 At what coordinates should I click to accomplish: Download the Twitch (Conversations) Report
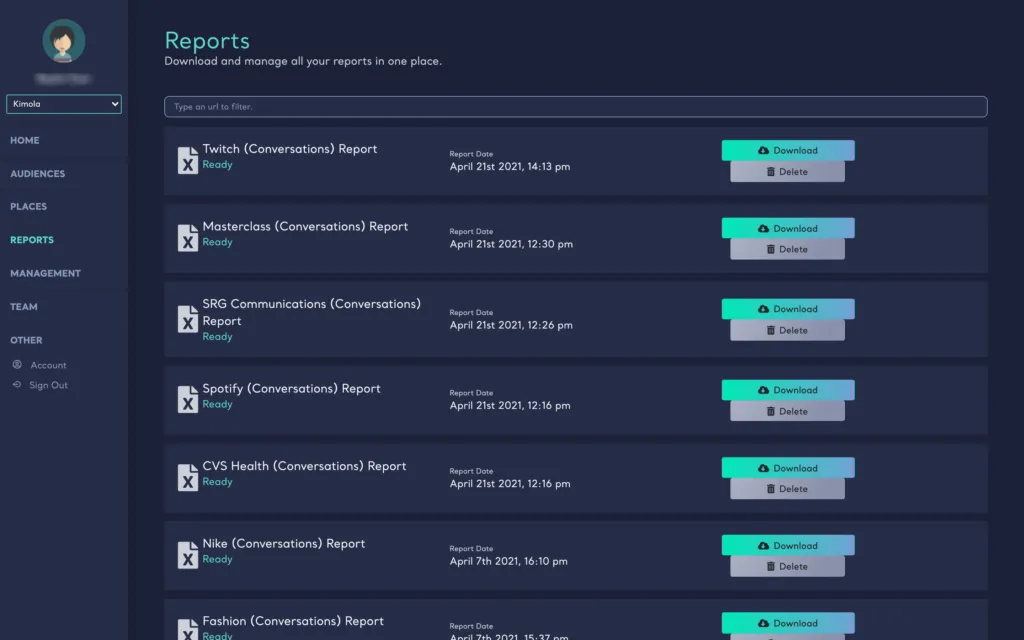pyautogui.click(x=788, y=150)
